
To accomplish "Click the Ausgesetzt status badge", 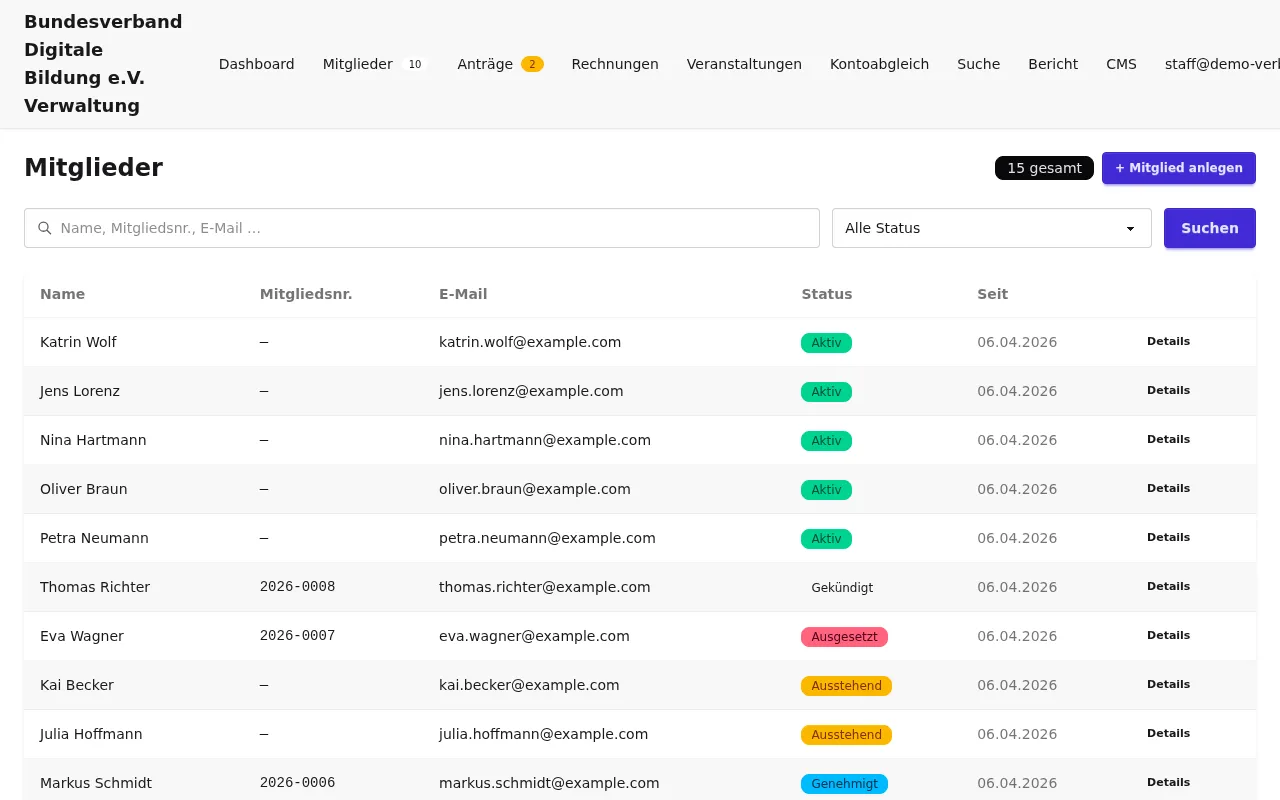I will point(844,637).
